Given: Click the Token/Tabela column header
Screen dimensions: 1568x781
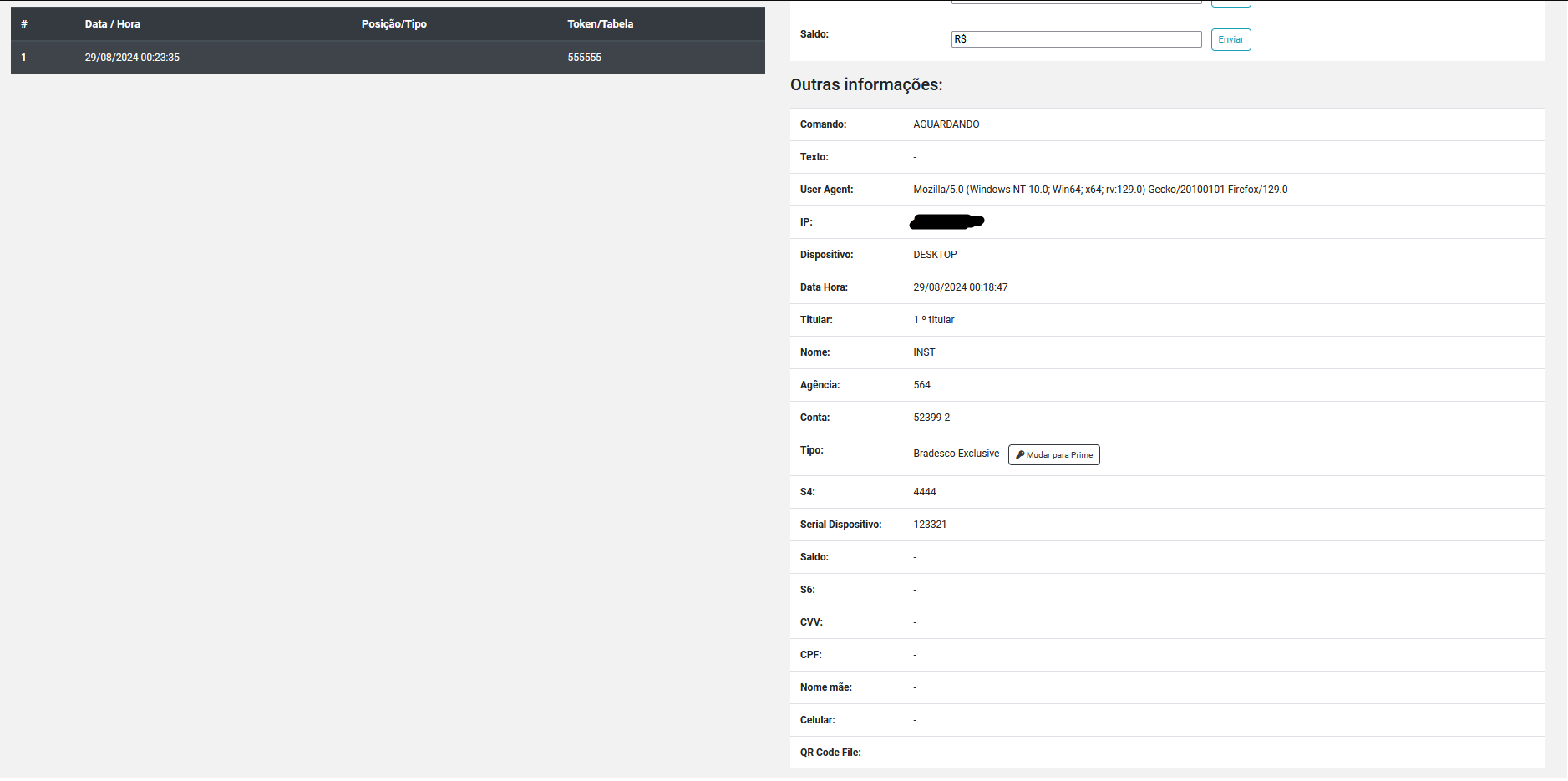Looking at the screenshot, I should 601,24.
